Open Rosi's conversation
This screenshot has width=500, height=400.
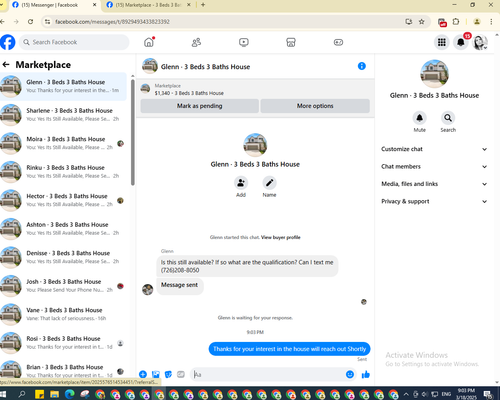click(x=63, y=342)
